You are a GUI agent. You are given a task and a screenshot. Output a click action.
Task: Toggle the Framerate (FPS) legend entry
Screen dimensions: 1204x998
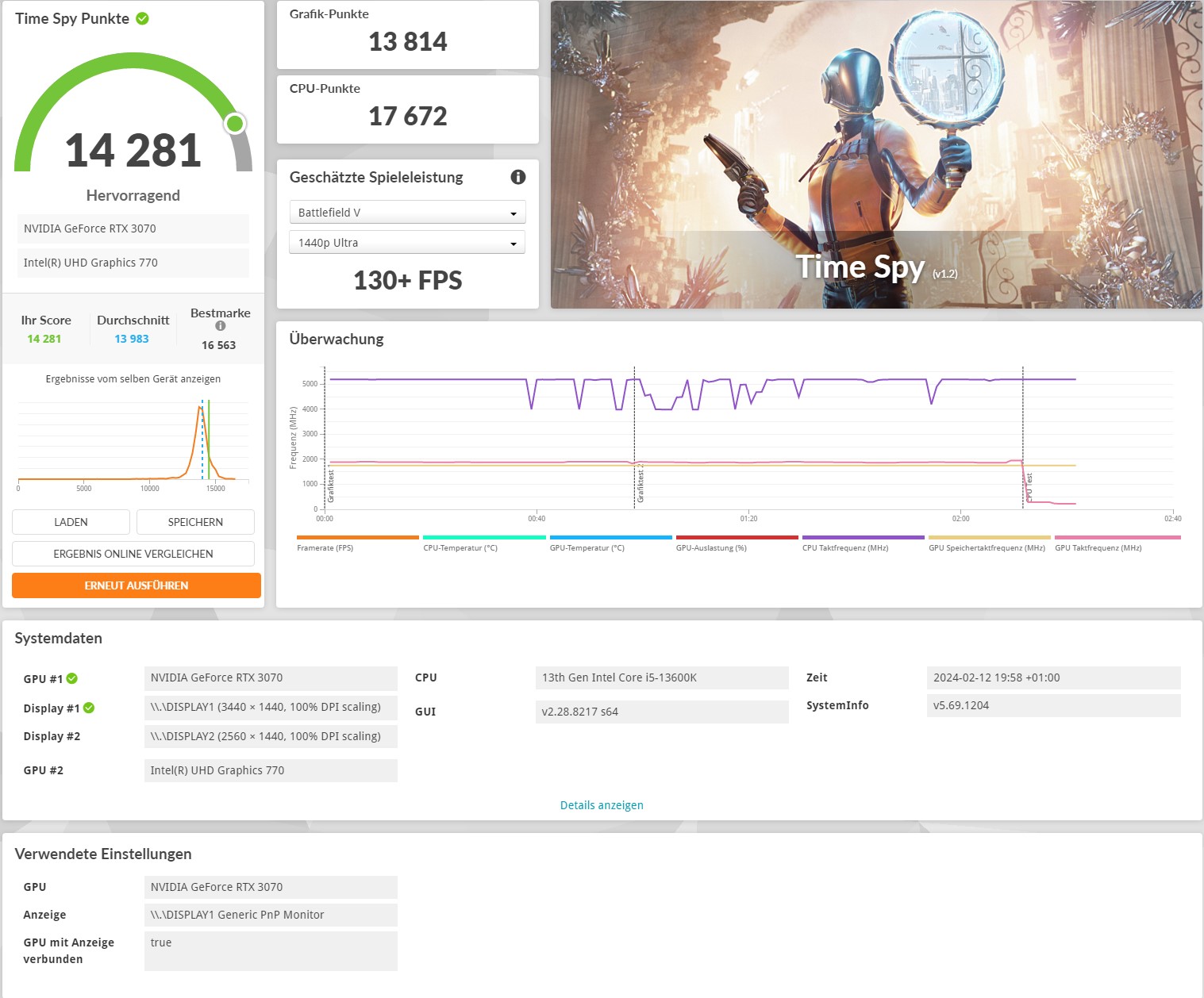pyautogui.click(x=357, y=544)
